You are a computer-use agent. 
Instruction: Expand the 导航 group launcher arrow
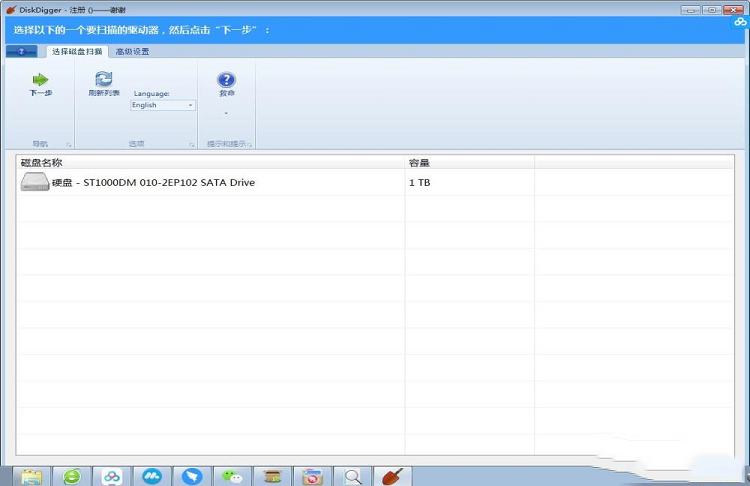click(x=69, y=145)
